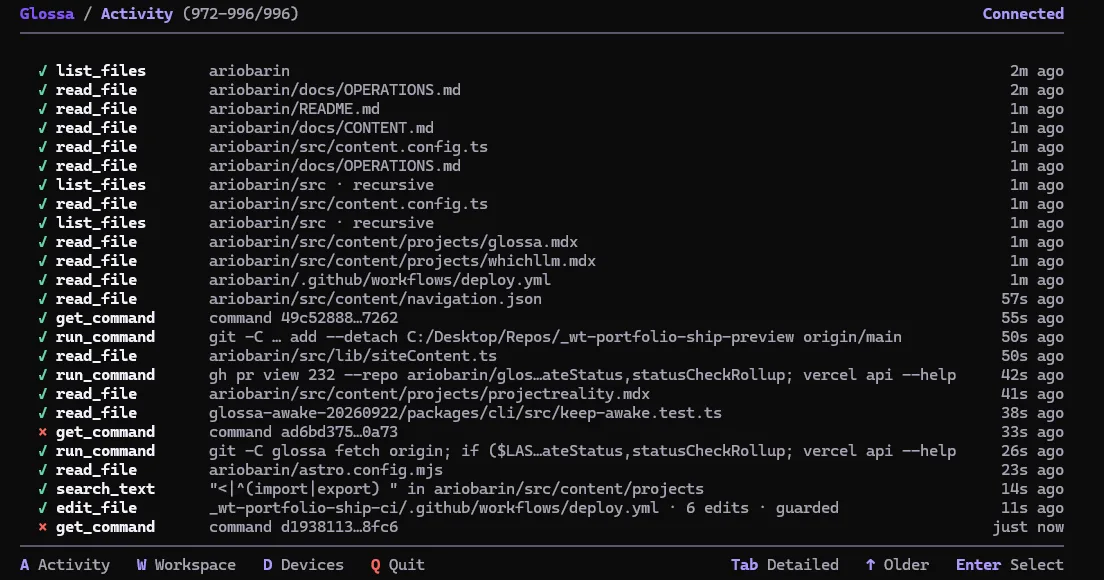This screenshot has width=1104, height=580.
Task: Select the read_file OPERATIONS.md entry from 1m ago
Action: pos(551,166)
